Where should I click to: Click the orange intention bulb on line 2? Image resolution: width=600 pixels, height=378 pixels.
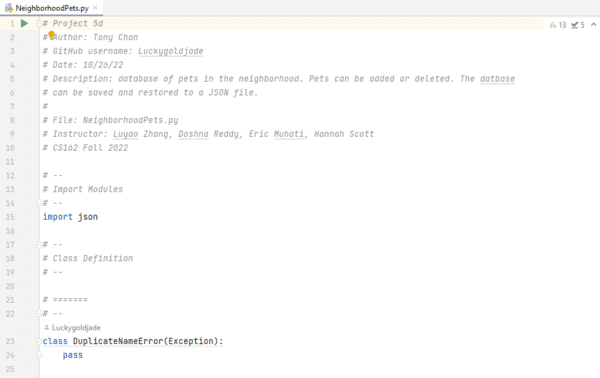[52, 34]
